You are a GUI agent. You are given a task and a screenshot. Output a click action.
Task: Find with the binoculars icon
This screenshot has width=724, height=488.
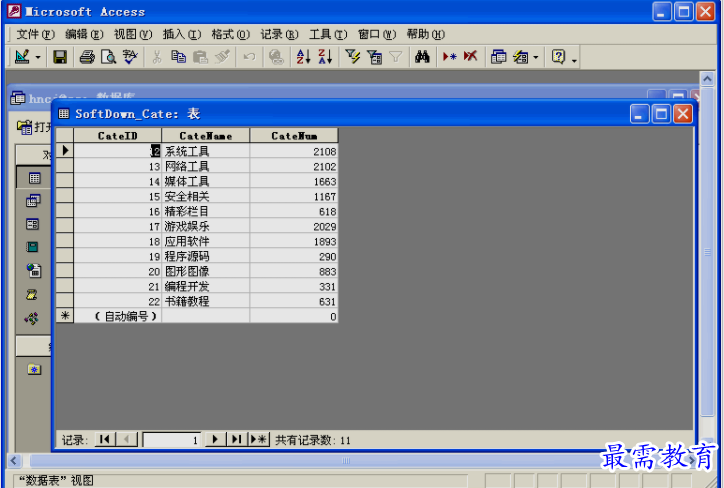click(x=422, y=57)
